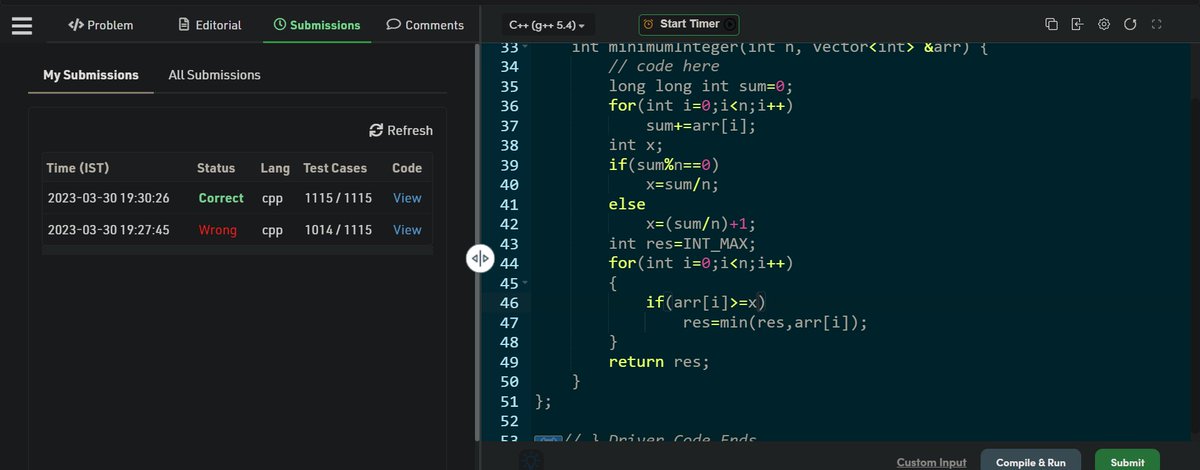Image resolution: width=1200 pixels, height=470 pixels.
Task: Click timestamp 2023-03-30 19:27:45
Action: [109, 230]
